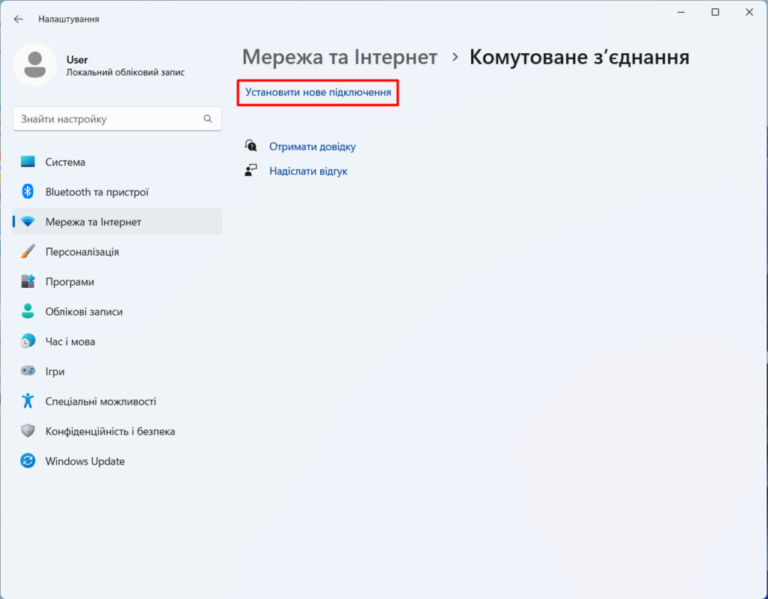Go to Ігри settings

tap(55, 372)
